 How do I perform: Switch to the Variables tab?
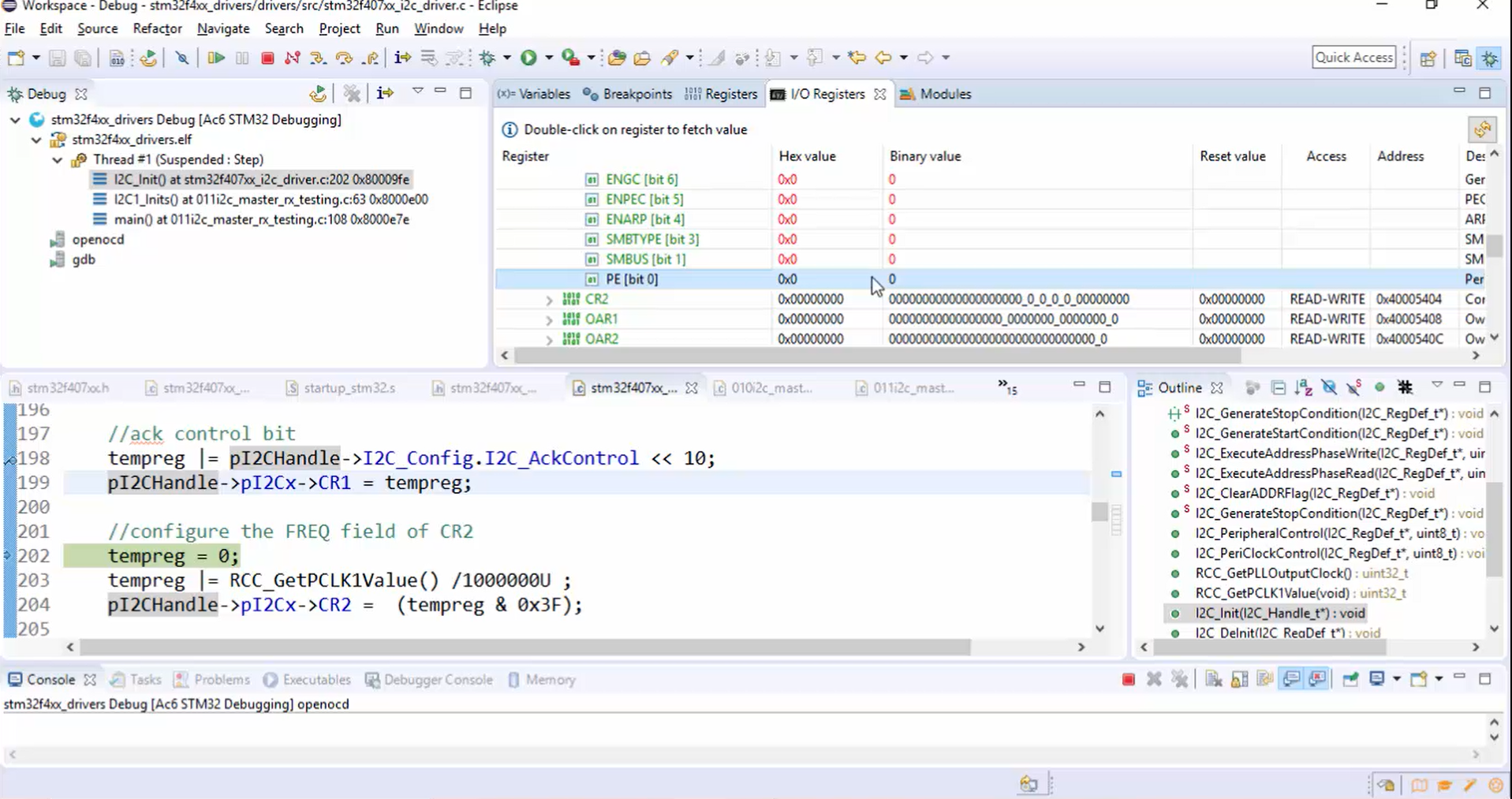(534, 94)
